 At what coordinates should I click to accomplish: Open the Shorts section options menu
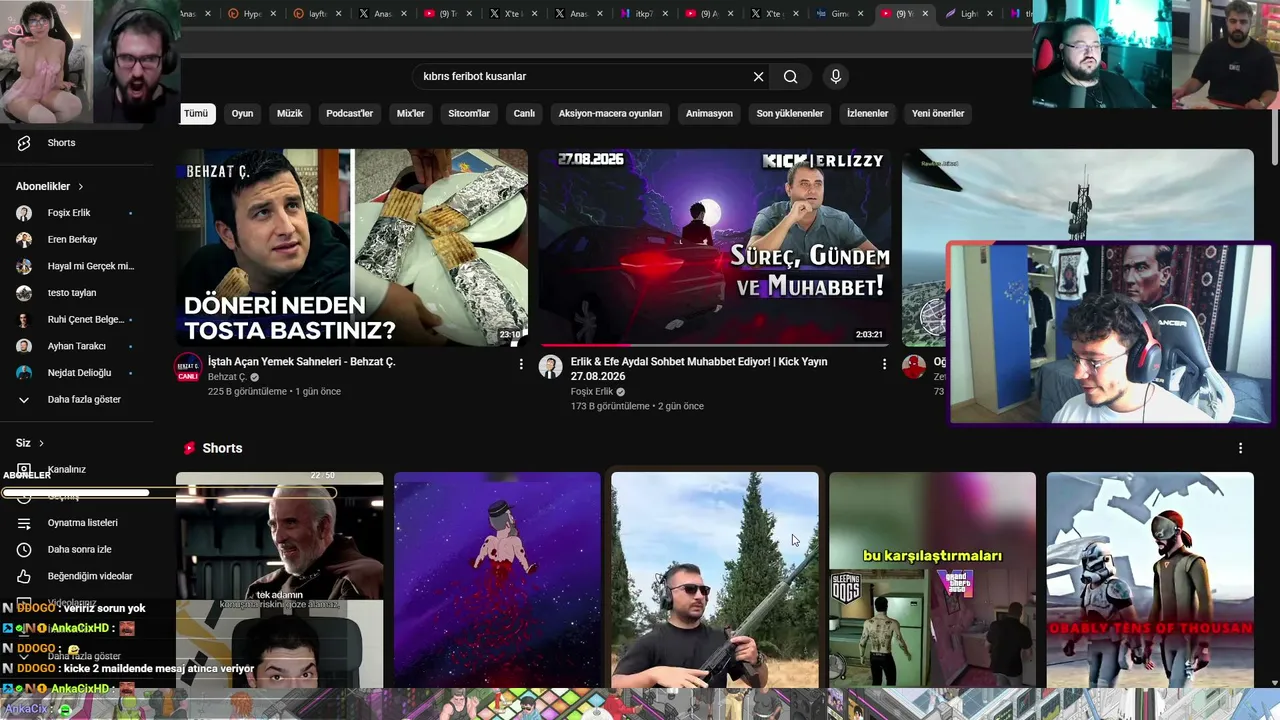1241,448
